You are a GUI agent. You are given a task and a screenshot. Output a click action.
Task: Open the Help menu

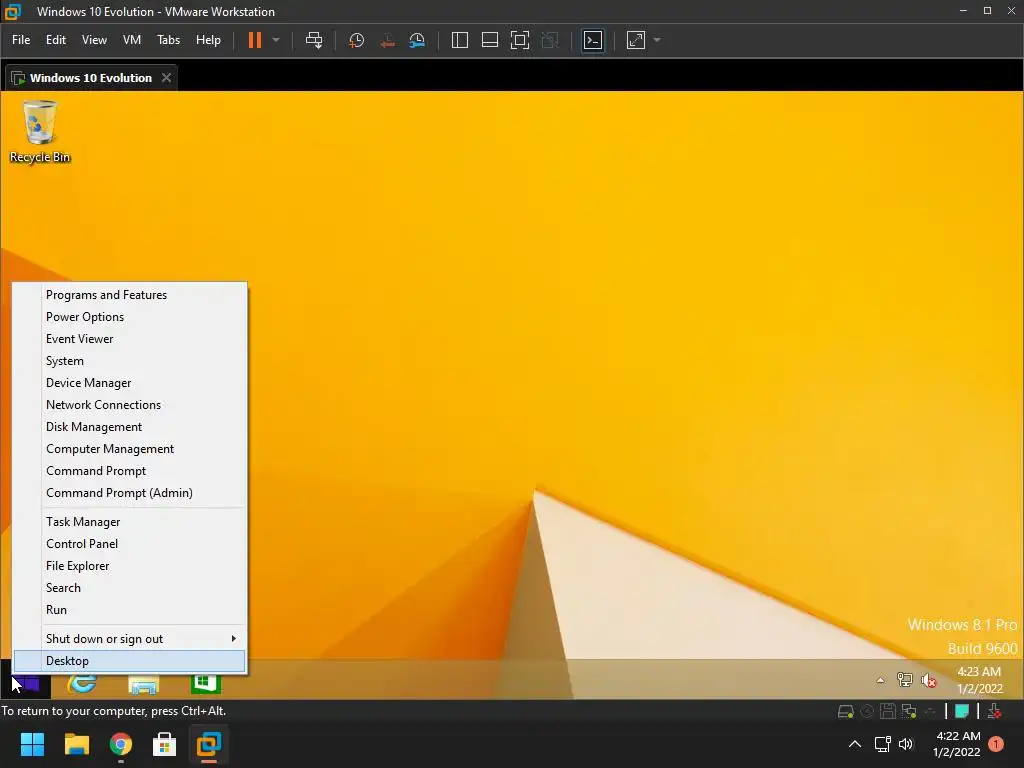tap(208, 40)
